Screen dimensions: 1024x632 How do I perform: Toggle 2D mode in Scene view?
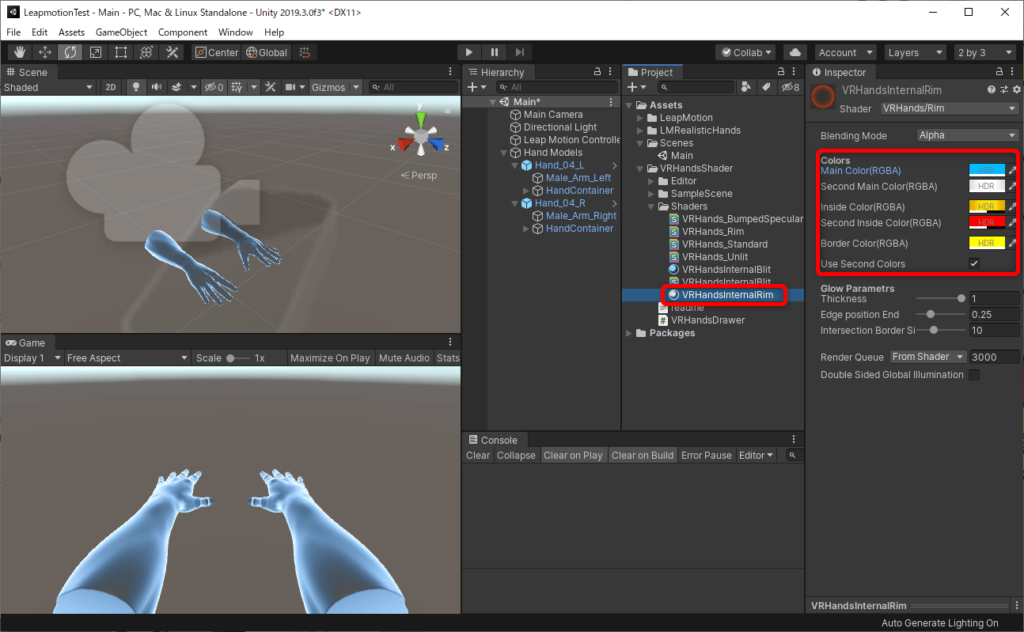111,87
